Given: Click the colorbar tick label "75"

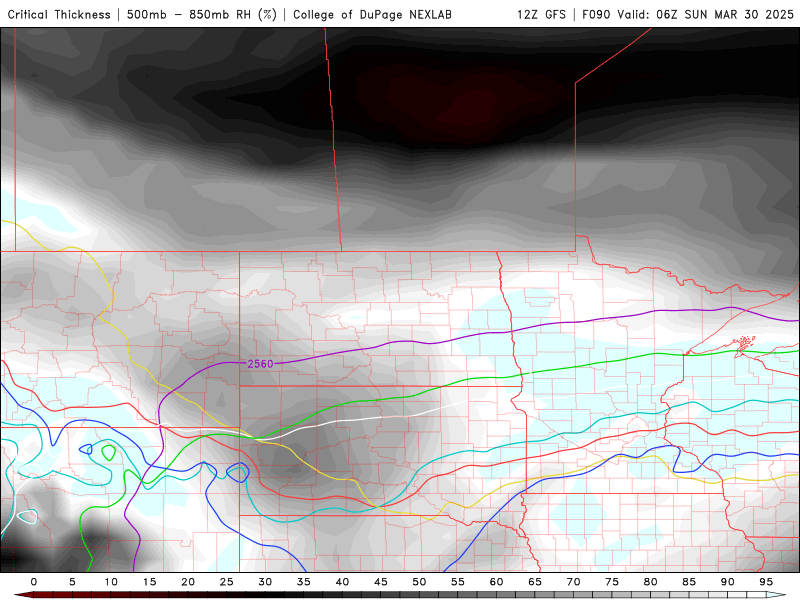Looking at the screenshot, I should 612,582.
